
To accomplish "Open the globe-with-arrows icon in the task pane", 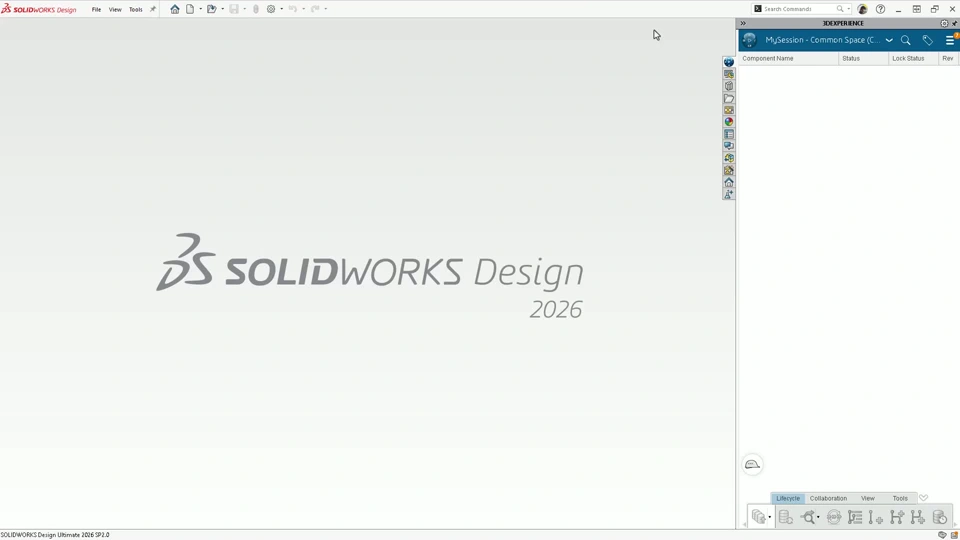I will pos(729,158).
